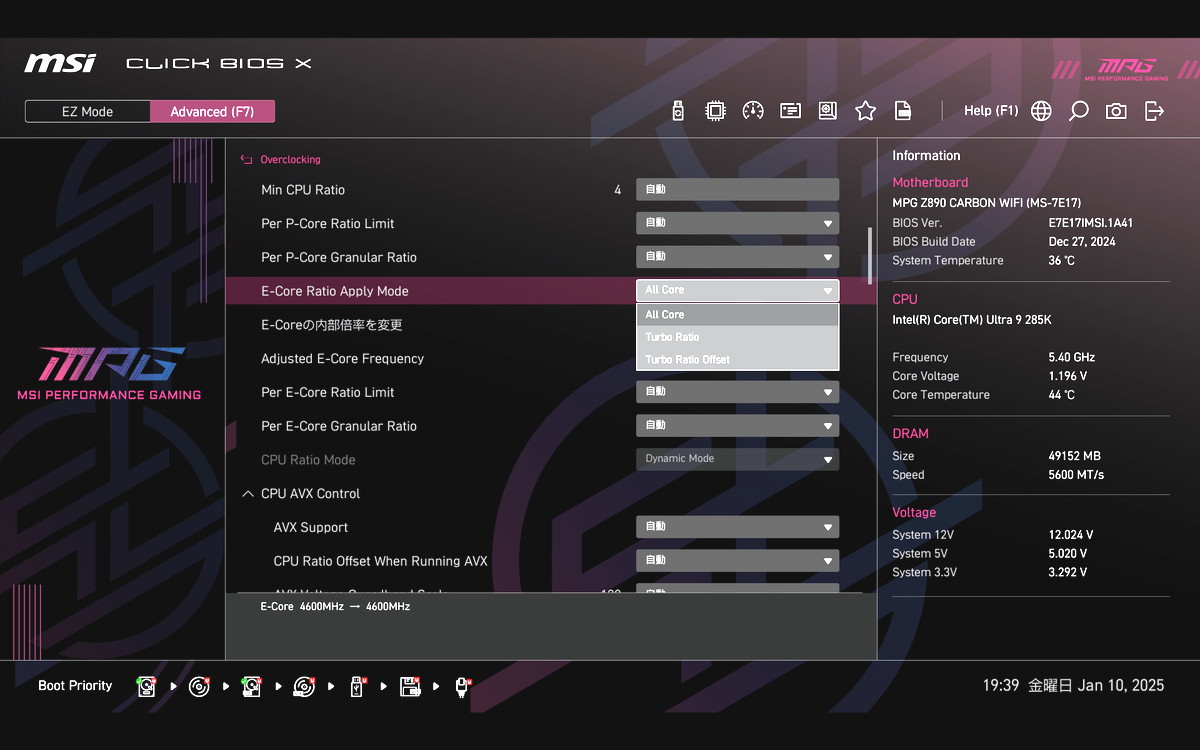The height and width of the screenshot is (750, 1200).
Task: Click Core Voltage 1.196 V value
Action: coord(1067,376)
